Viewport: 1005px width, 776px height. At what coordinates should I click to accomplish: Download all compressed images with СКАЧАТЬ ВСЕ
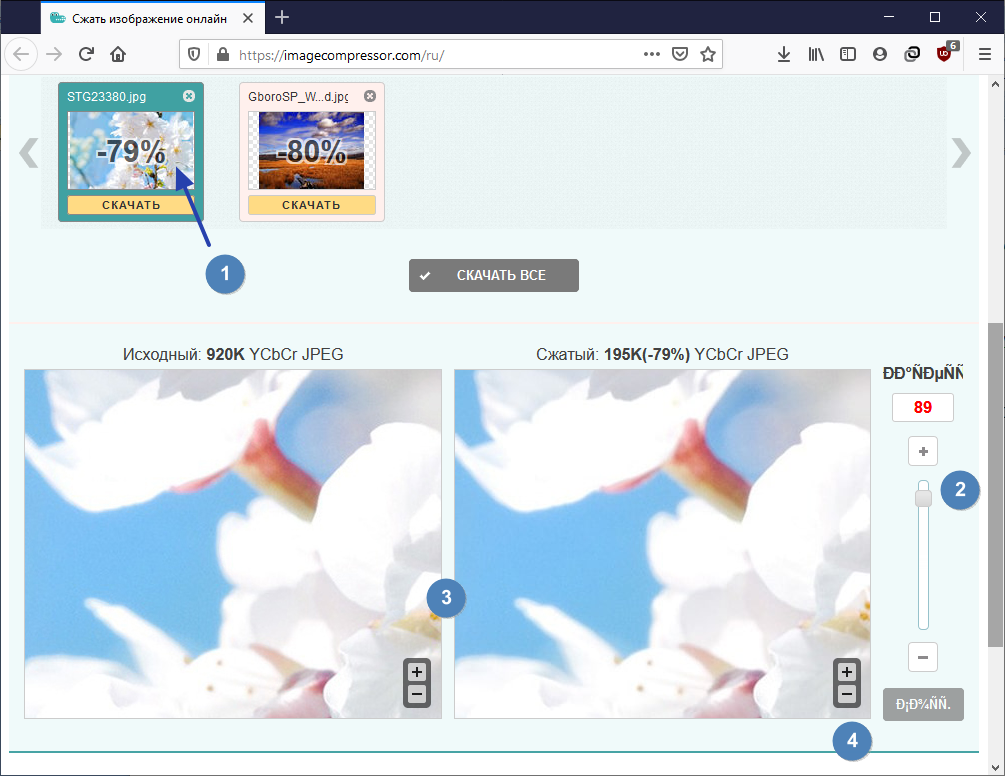494,276
